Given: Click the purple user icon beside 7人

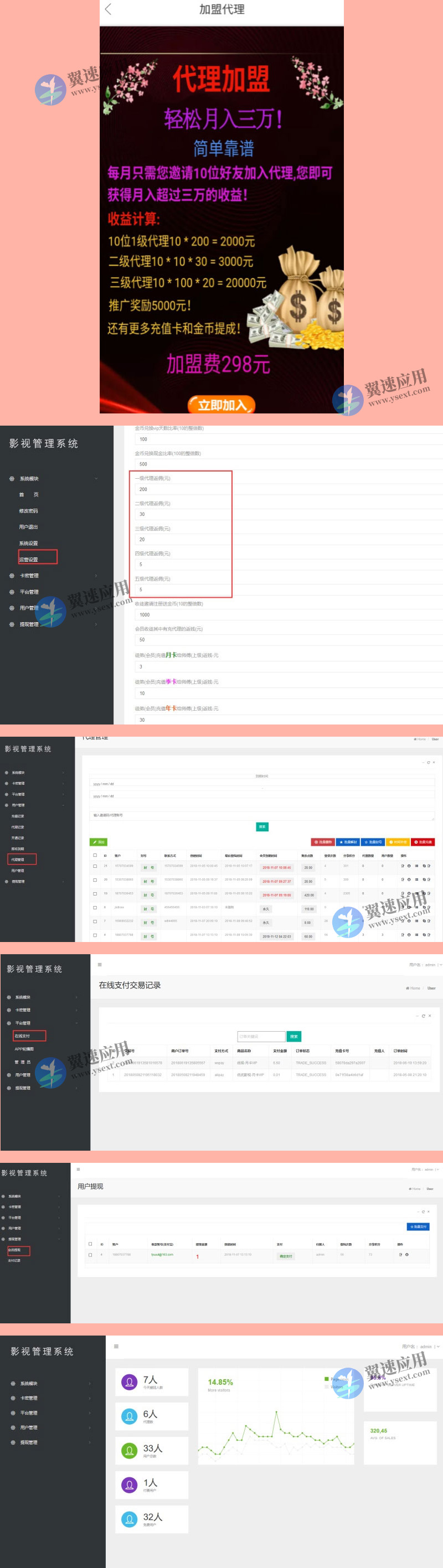Looking at the screenshot, I should coord(129,1381).
